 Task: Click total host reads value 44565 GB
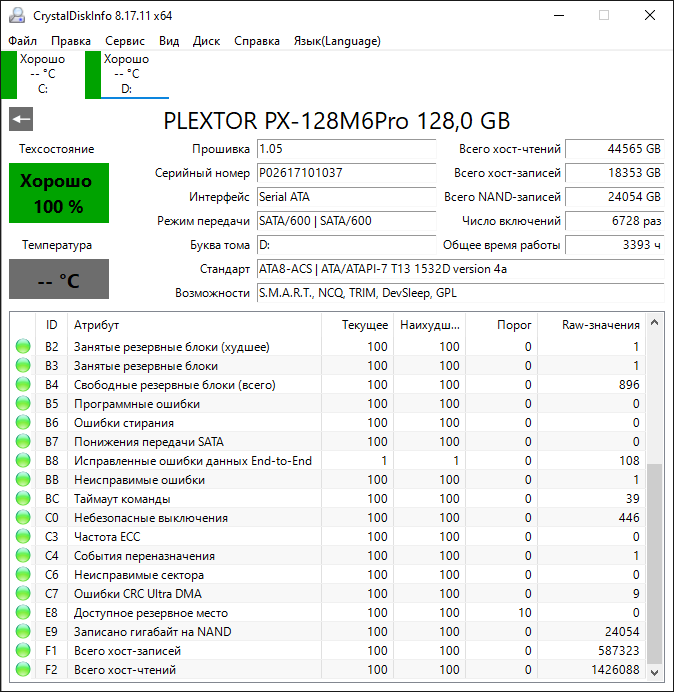tap(614, 149)
